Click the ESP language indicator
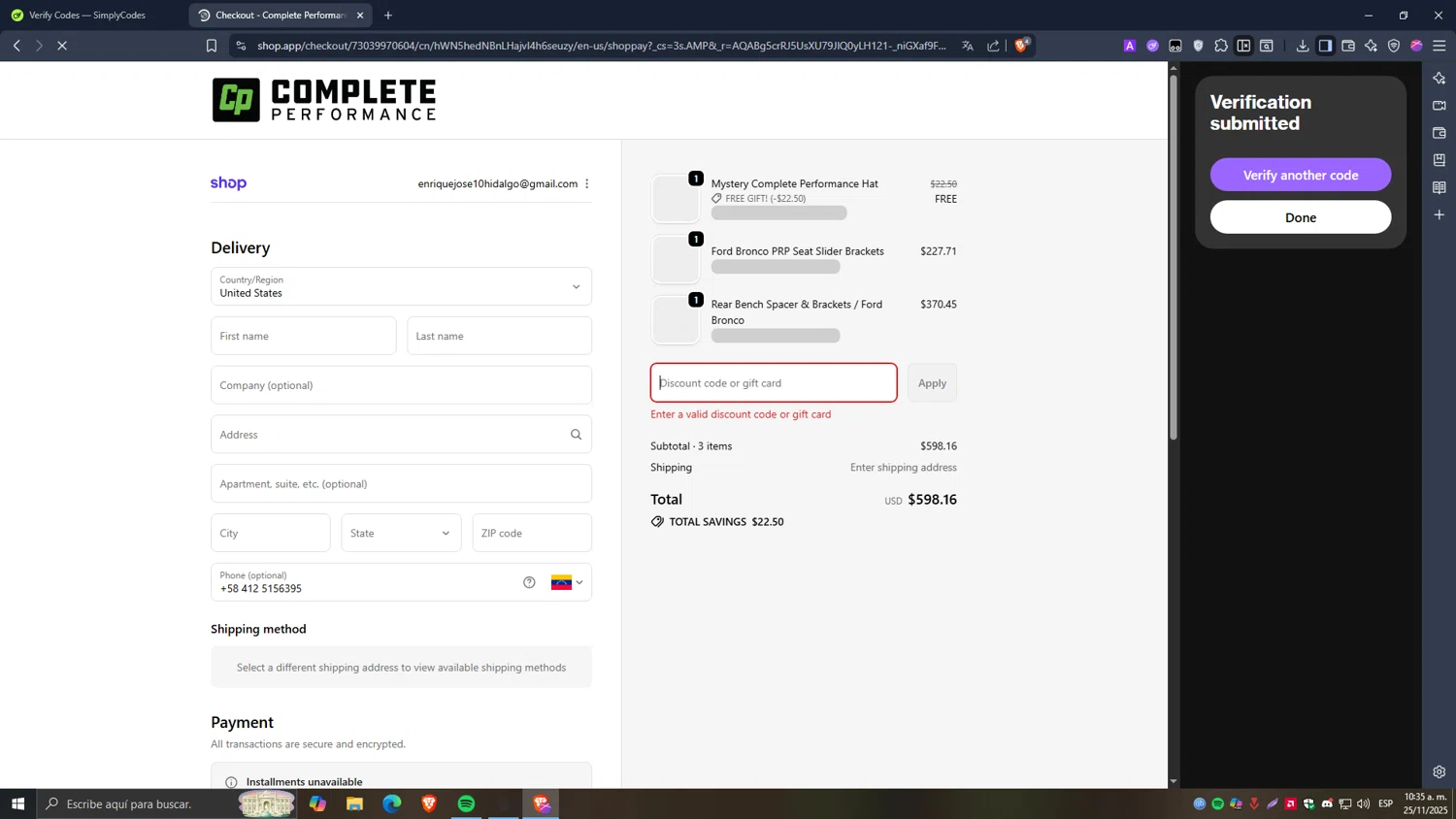1456x819 pixels. pos(1385,803)
